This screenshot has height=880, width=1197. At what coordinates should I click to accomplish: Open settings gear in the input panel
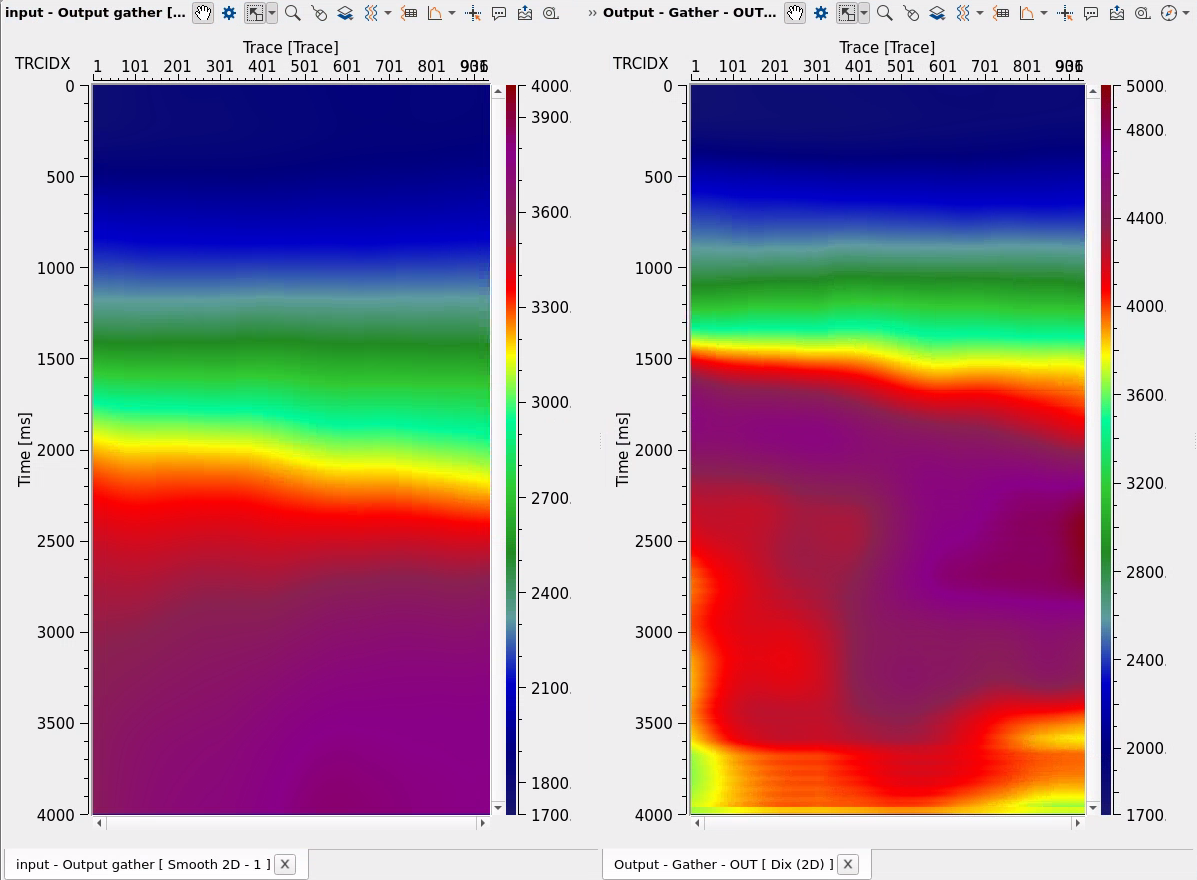229,13
